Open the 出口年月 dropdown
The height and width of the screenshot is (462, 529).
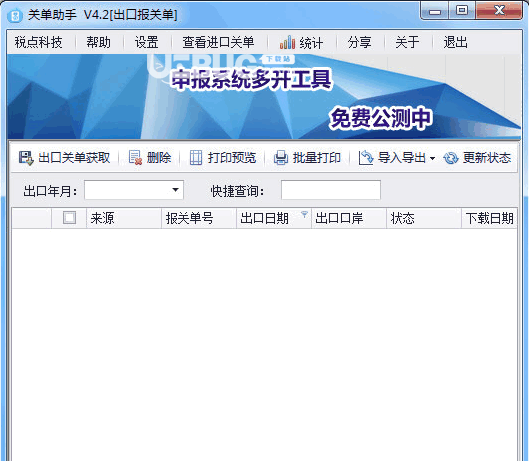pyautogui.click(x=175, y=190)
